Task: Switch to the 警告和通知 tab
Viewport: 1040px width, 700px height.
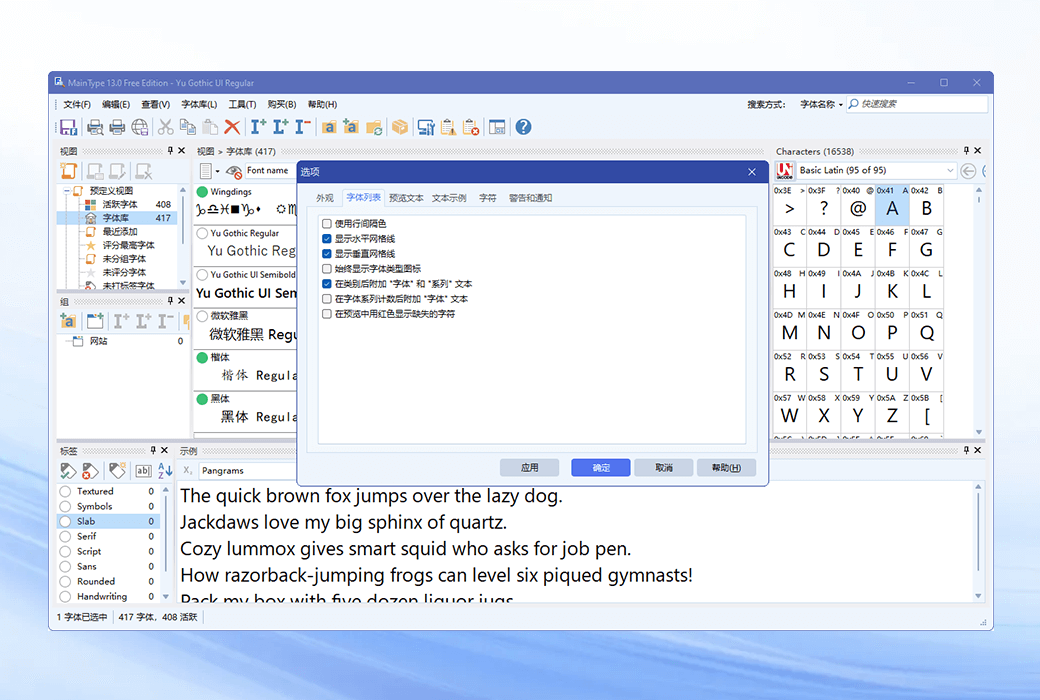Action: [x=531, y=198]
